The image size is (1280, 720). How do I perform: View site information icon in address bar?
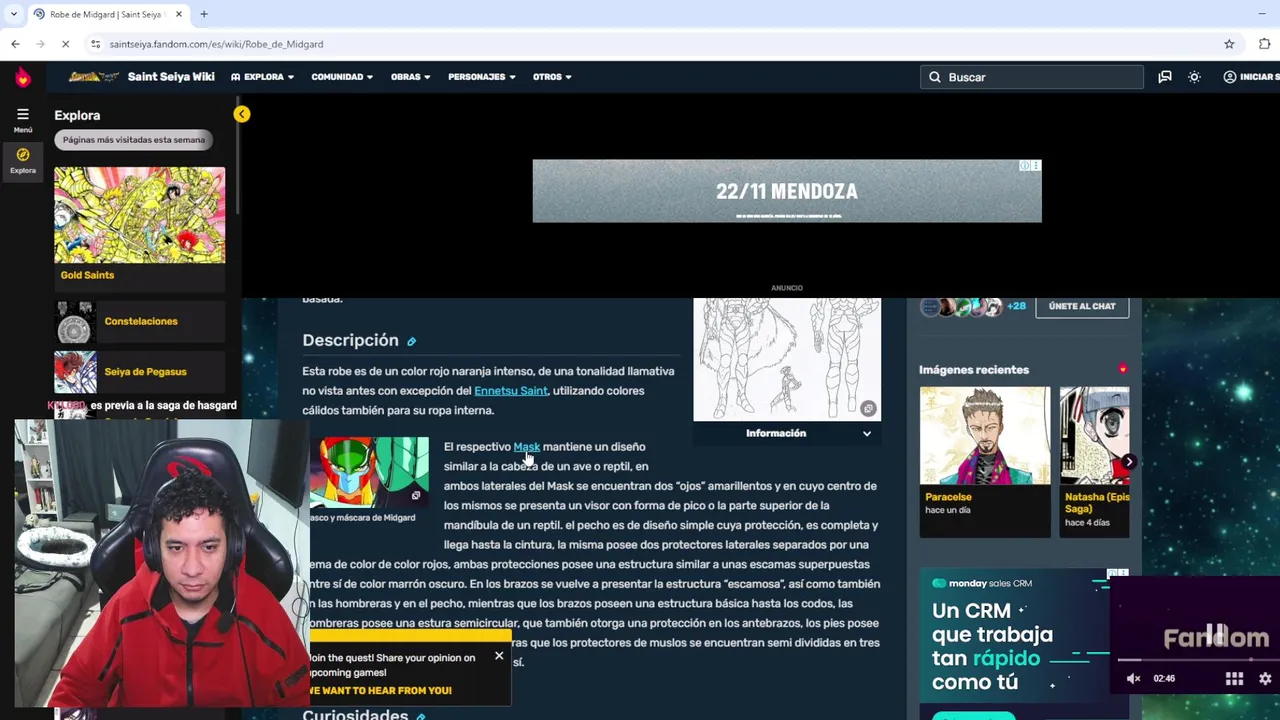[95, 44]
